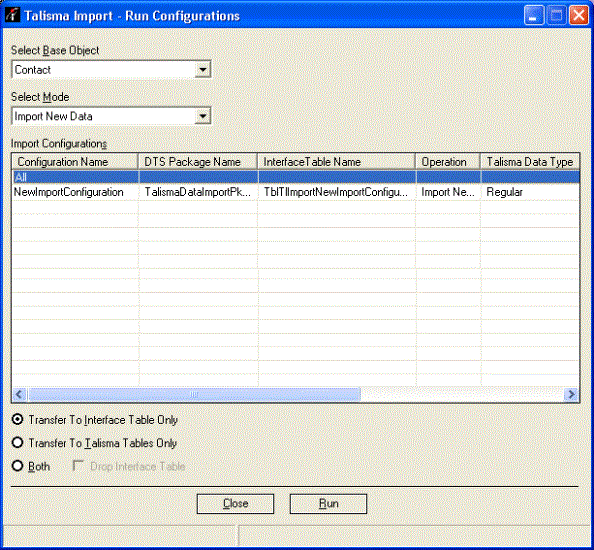Click the Close button
This screenshot has width=594, height=550.
tap(235, 503)
